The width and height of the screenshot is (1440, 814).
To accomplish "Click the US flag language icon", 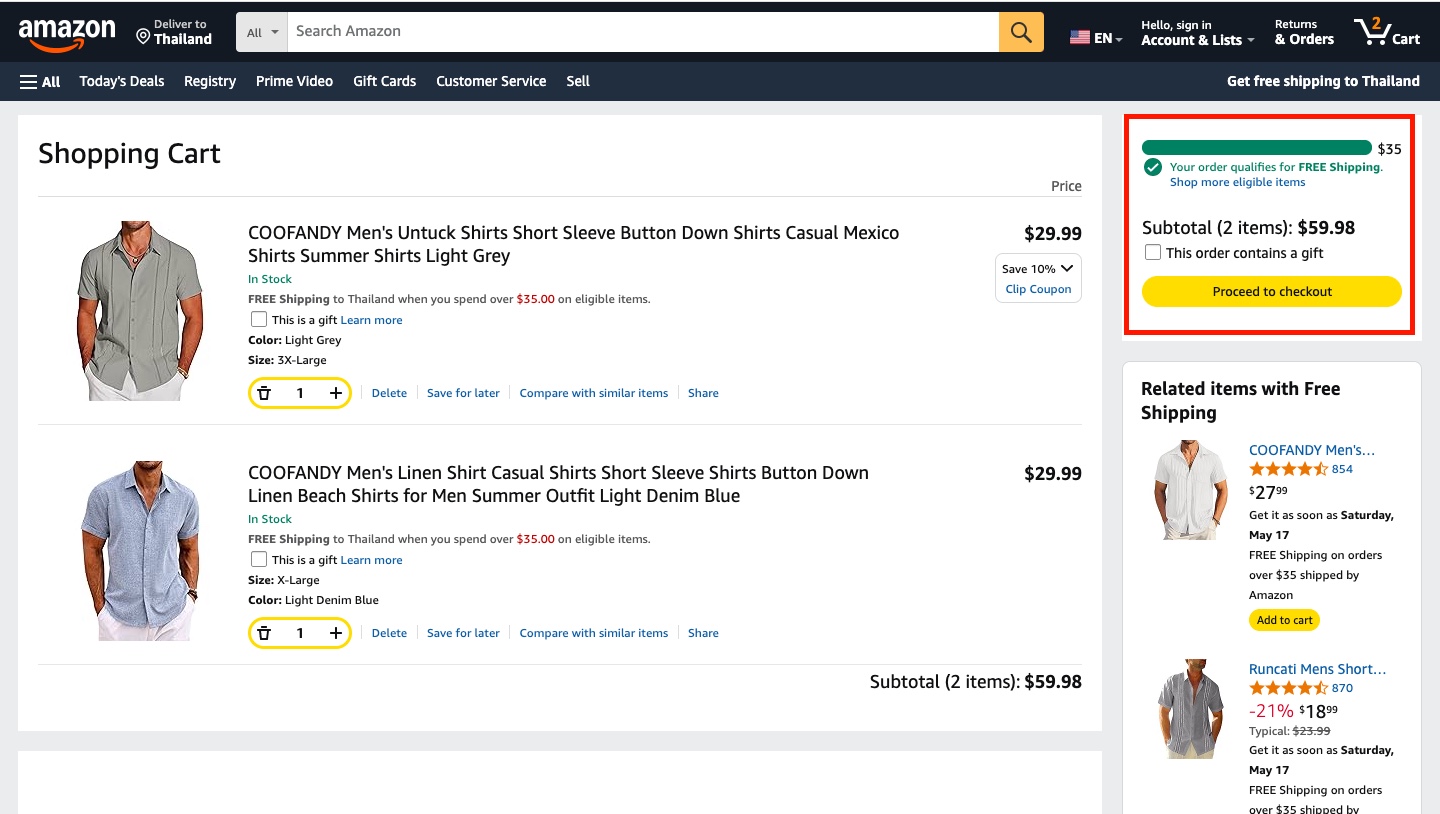I will 1080,37.
